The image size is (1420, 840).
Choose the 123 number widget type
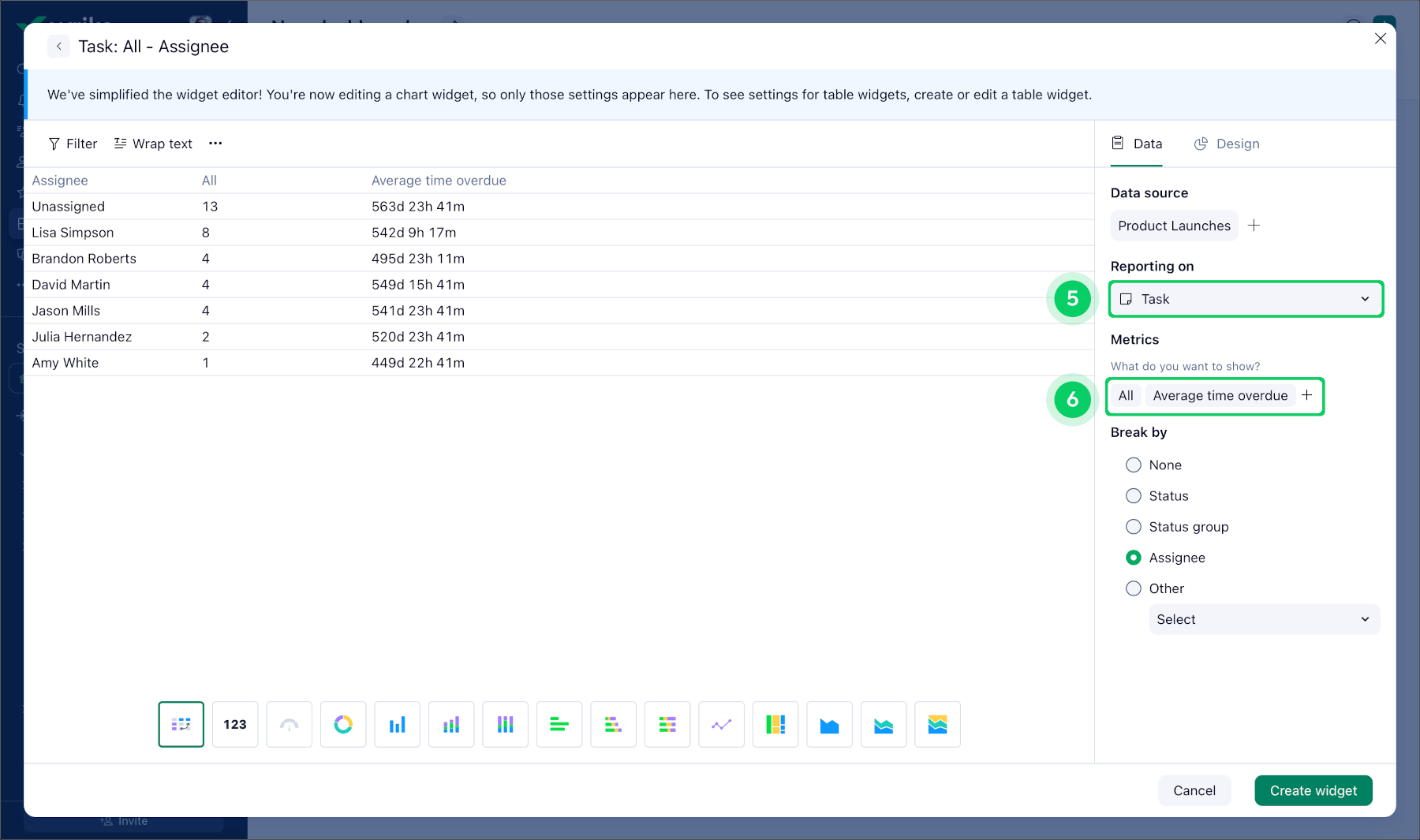point(235,724)
